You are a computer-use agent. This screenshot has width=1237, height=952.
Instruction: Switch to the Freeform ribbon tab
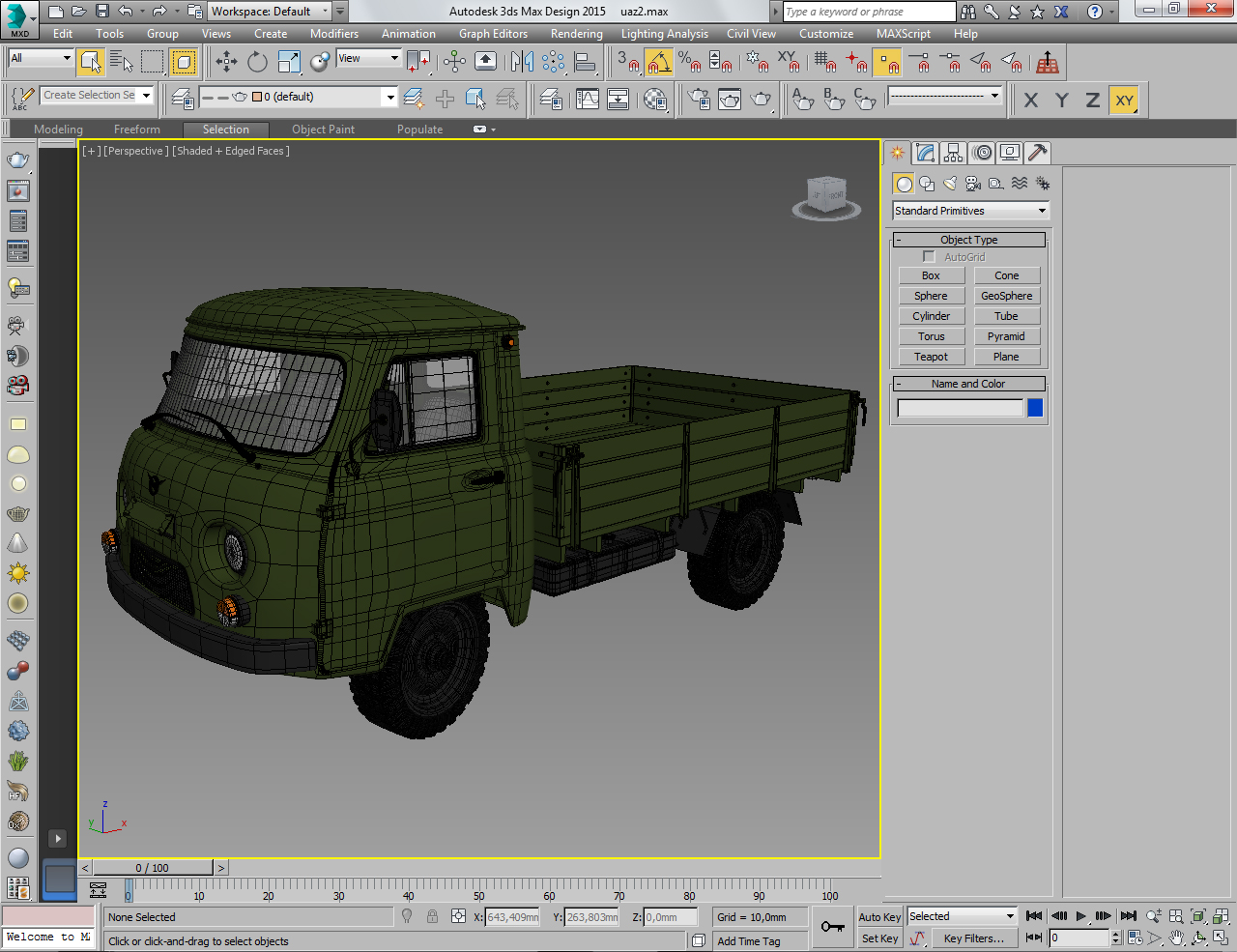136,130
